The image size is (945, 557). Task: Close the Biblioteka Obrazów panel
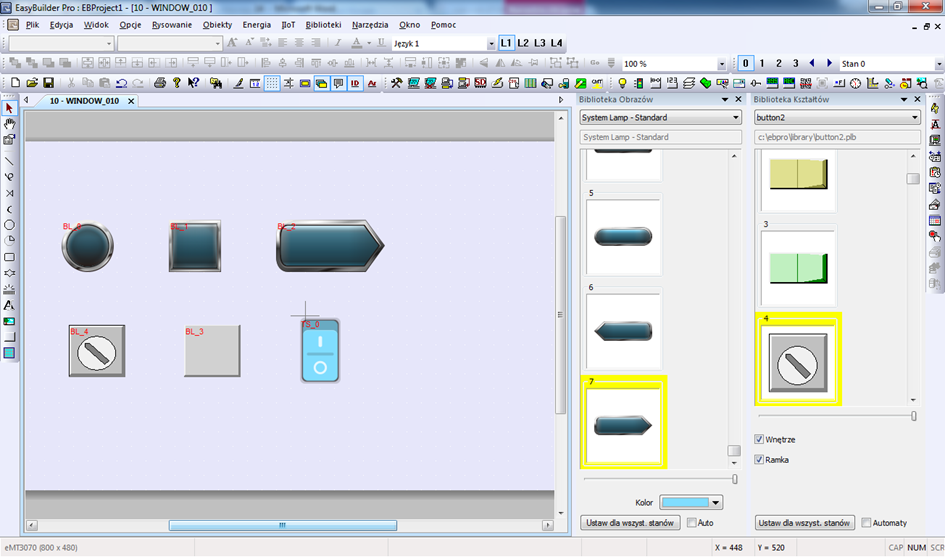[x=739, y=99]
